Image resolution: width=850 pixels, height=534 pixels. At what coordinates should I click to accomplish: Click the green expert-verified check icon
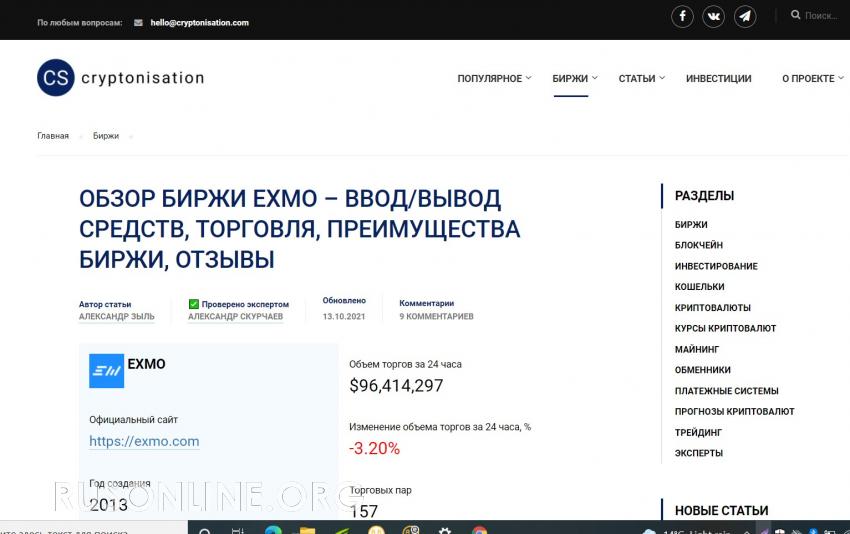click(194, 304)
